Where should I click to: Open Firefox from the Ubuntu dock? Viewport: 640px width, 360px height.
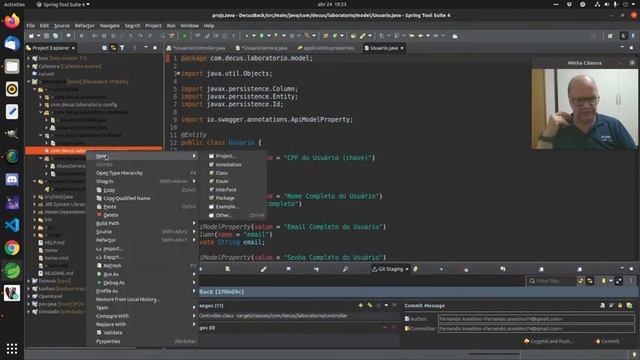[x=12, y=21]
